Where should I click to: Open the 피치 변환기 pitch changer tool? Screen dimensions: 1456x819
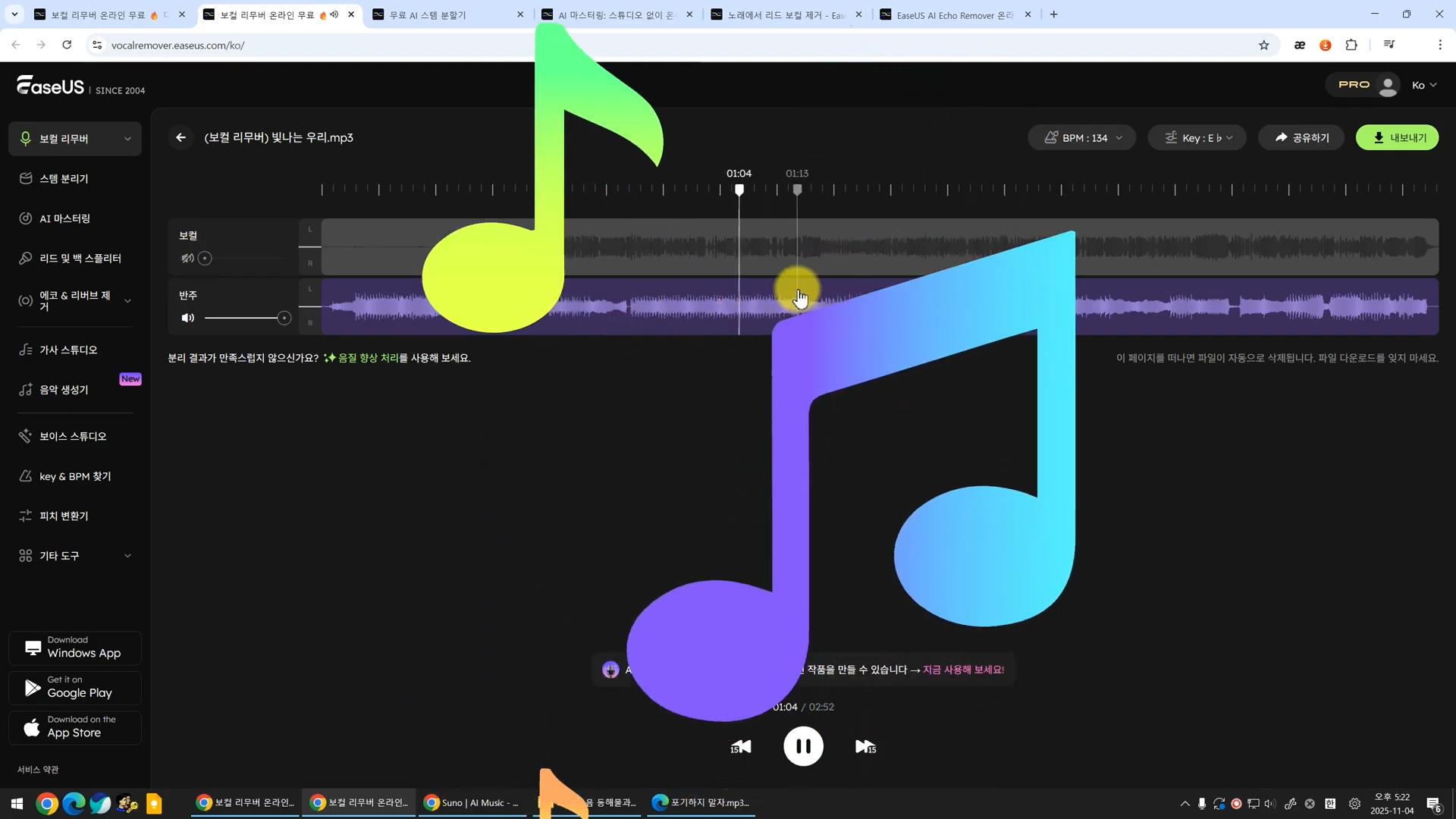tap(64, 516)
